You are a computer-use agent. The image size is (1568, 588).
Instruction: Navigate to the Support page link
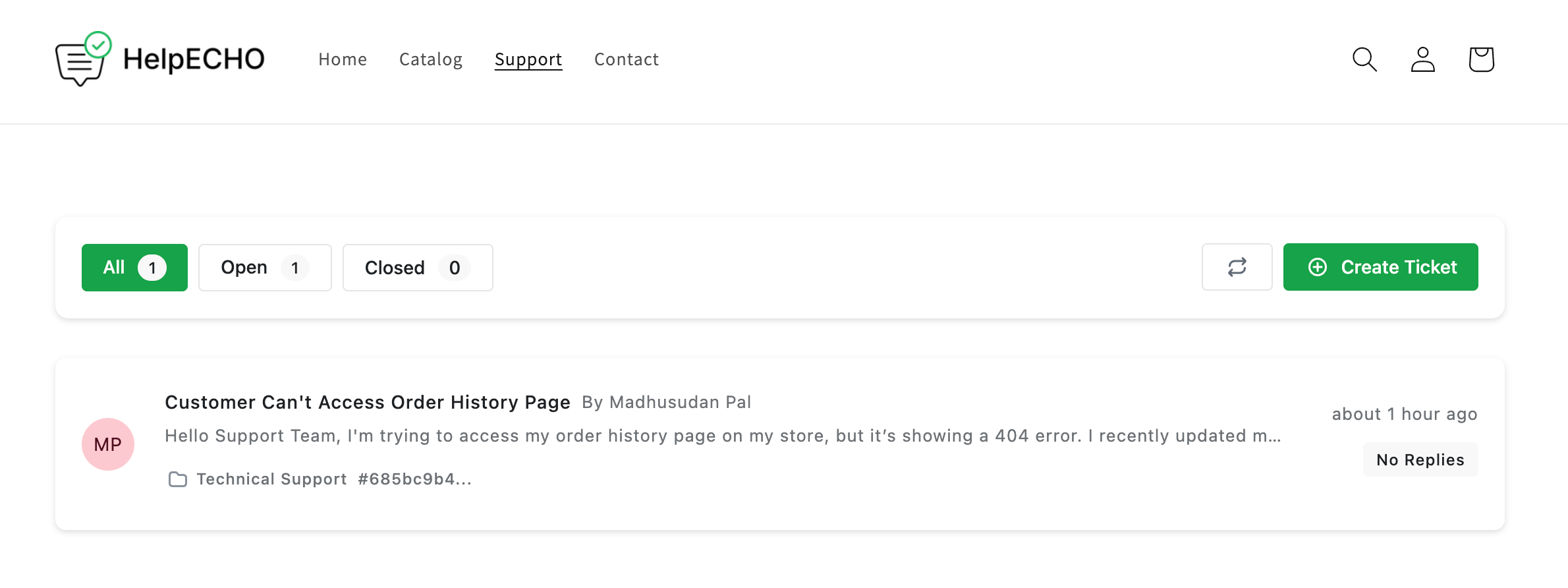tap(528, 59)
